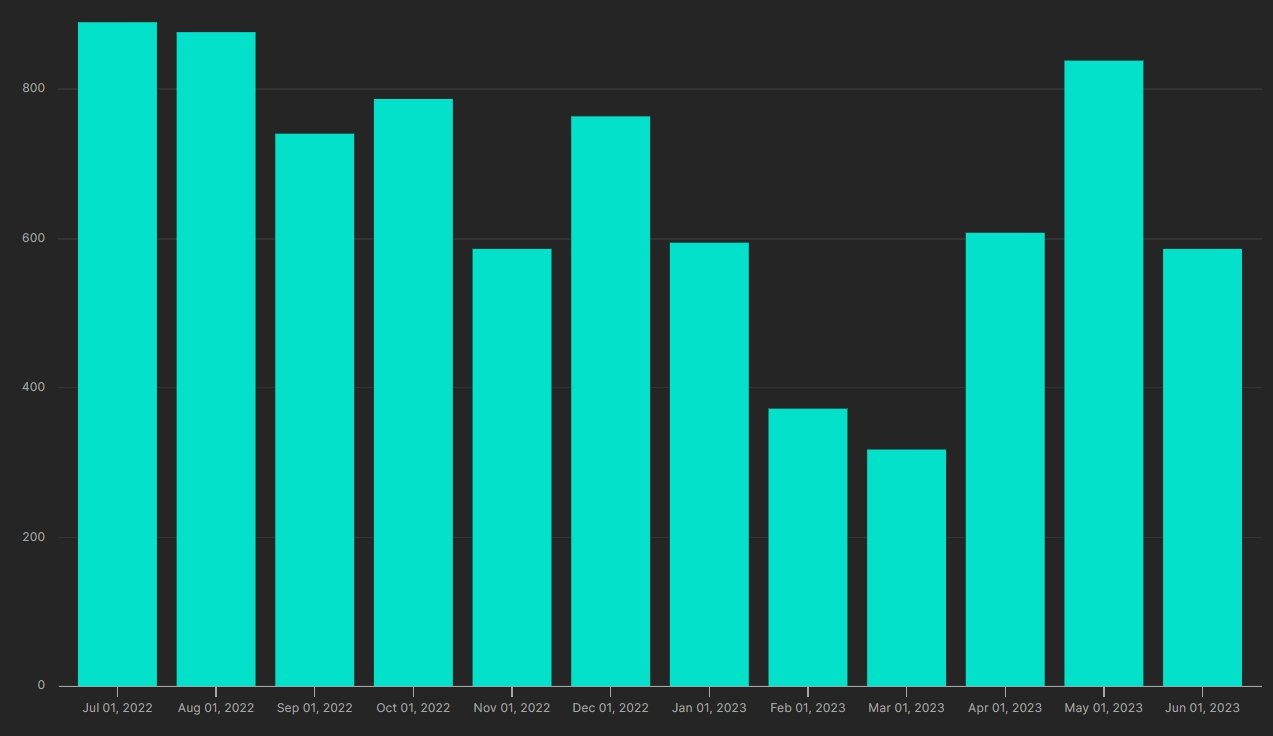
Task: Select the 600 y-axis tick label
Action: point(34,238)
